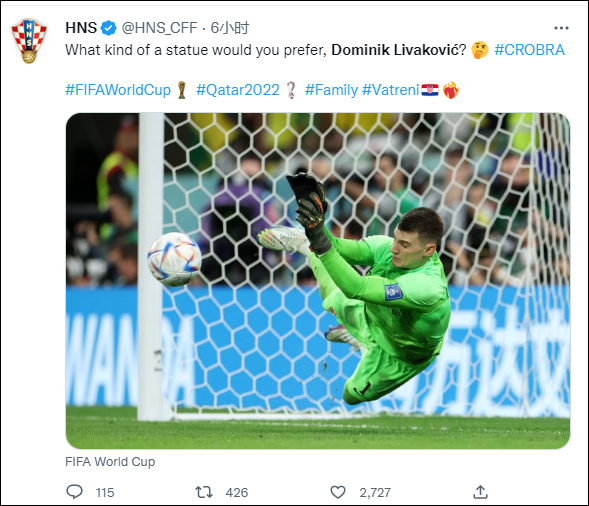Open the HNS crest profile avatar

[x=29, y=41]
